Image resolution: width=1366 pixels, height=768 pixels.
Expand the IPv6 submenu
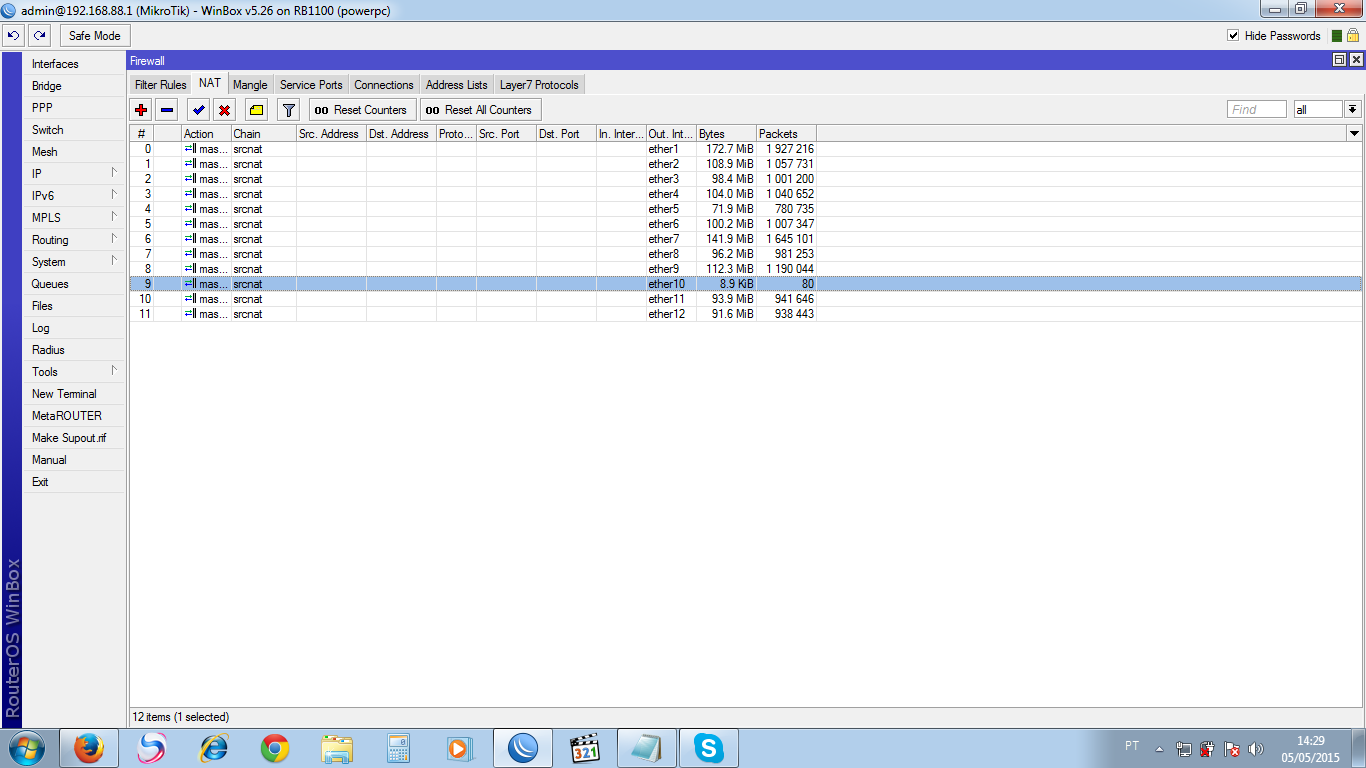(x=75, y=196)
